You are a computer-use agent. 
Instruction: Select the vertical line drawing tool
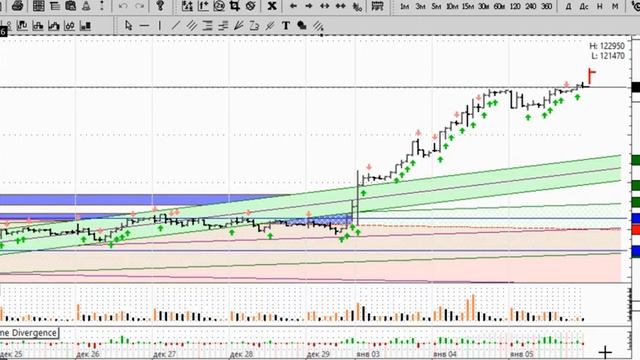[x=160, y=26]
